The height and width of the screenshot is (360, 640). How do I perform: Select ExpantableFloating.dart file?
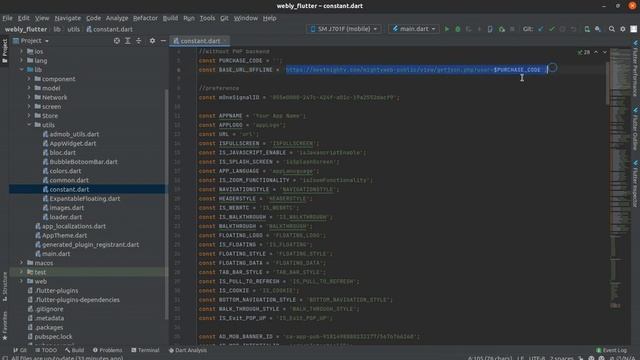coord(84,198)
